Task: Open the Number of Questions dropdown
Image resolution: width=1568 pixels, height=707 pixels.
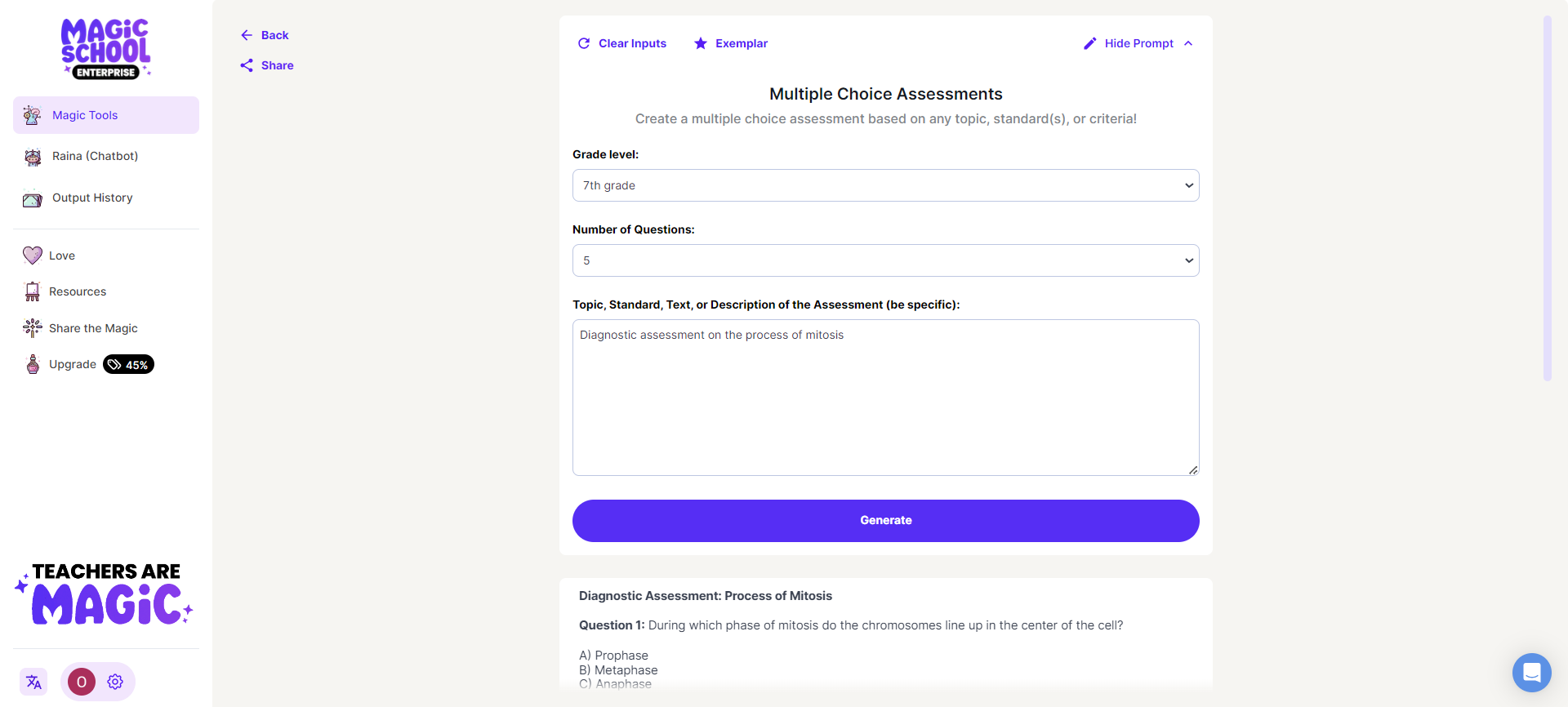Action: pyautogui.click(x=886, y=260)
